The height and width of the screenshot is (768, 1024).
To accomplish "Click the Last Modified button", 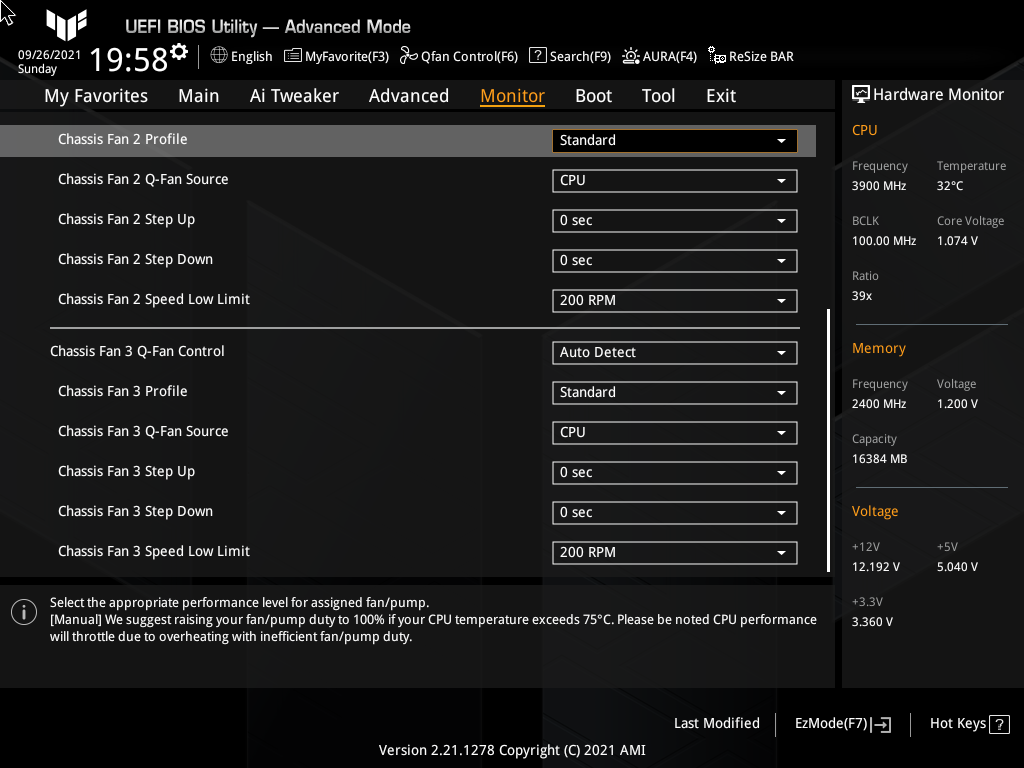I will click(x=716, y=723).
